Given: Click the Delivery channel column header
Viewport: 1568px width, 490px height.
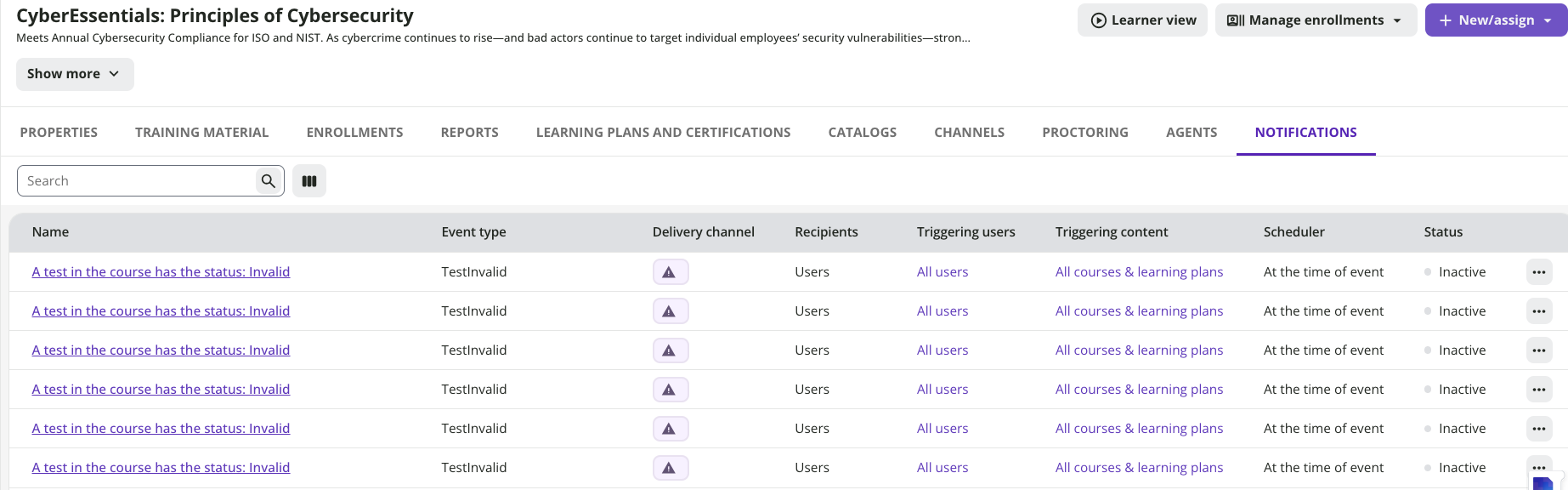Looking at the screenshot, I should pyautogui.click(x=704, y=232).
